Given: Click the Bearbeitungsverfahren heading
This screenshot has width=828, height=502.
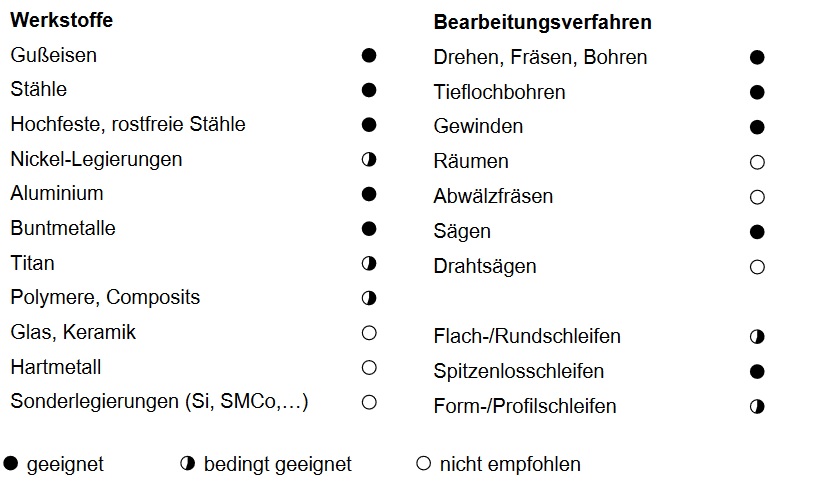Looking at the screenshot, I should (542, 22).
